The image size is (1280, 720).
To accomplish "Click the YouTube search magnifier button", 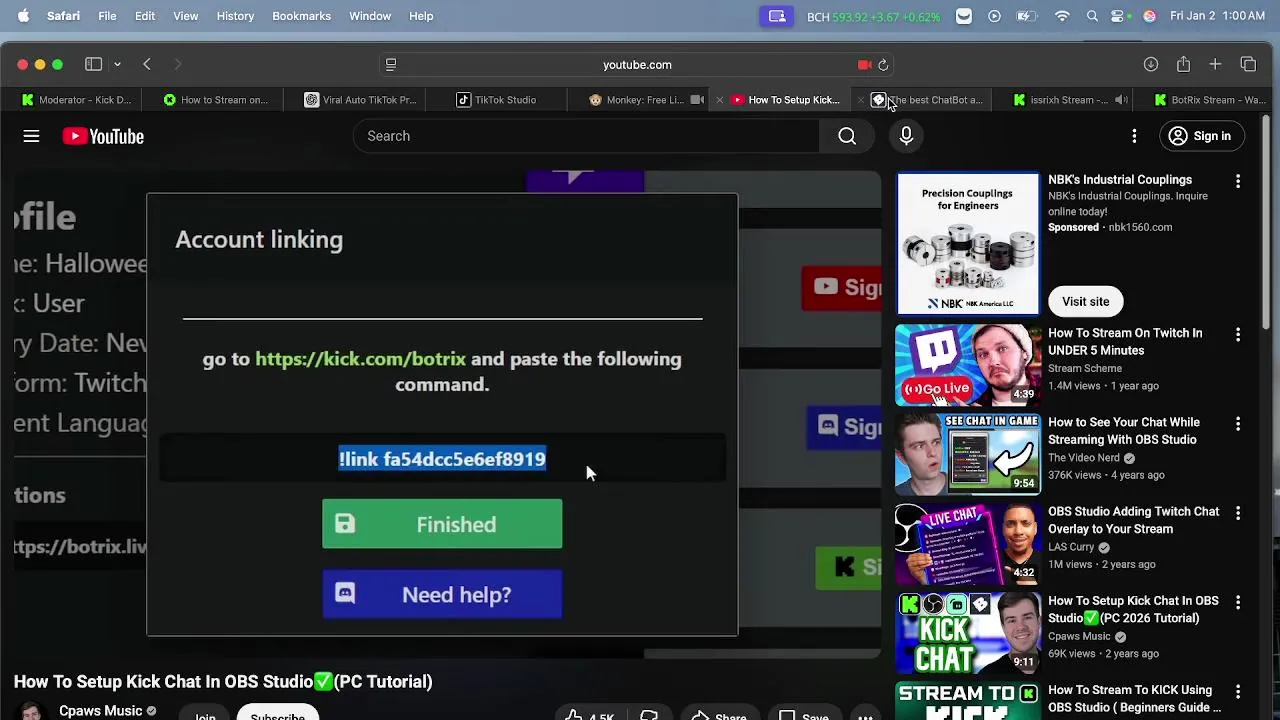I will 847,136.
